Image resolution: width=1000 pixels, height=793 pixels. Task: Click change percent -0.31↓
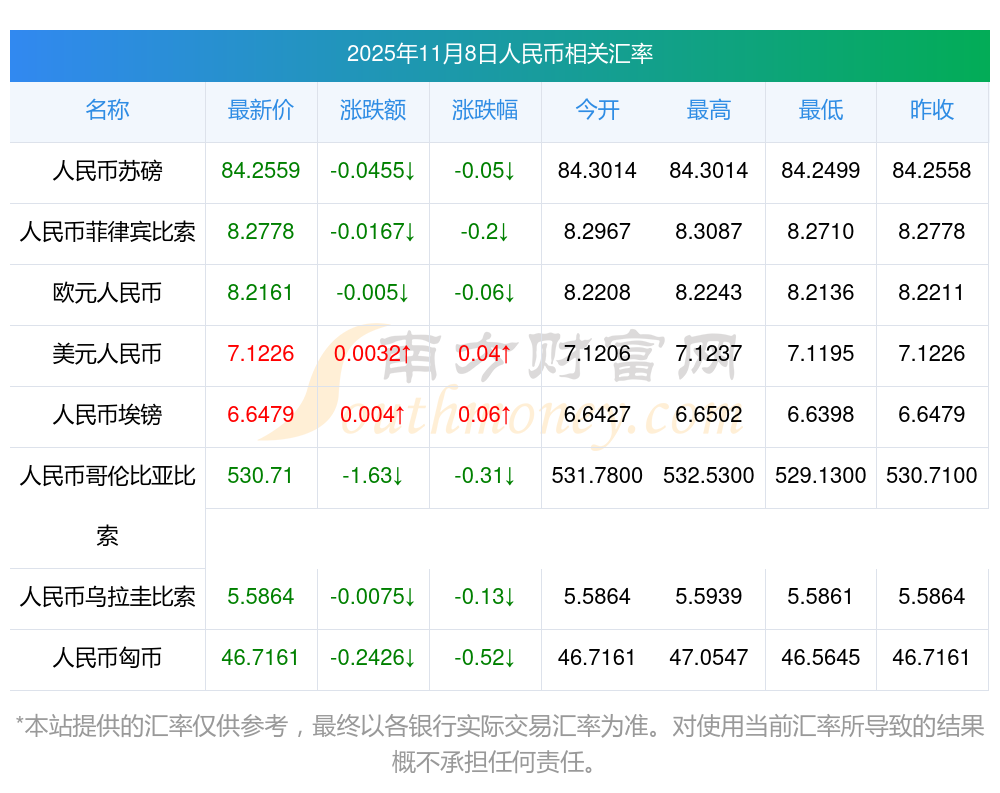[x=485, y=475]
